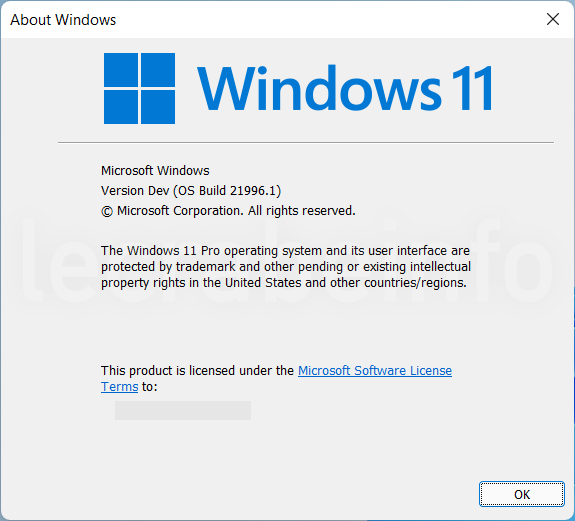This screenshot has width=575, height=521.
Task: Click the large "Windows" wordmark text
Action: point(319,88)
